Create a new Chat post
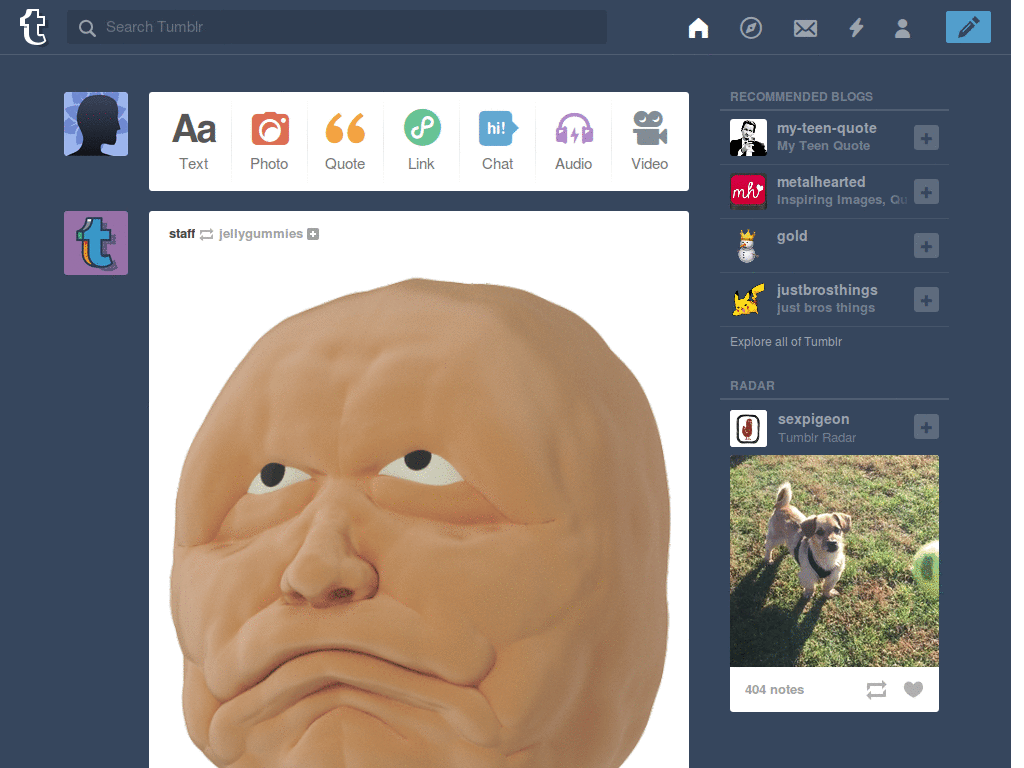 pyautogui.click(x=498, y=141)
